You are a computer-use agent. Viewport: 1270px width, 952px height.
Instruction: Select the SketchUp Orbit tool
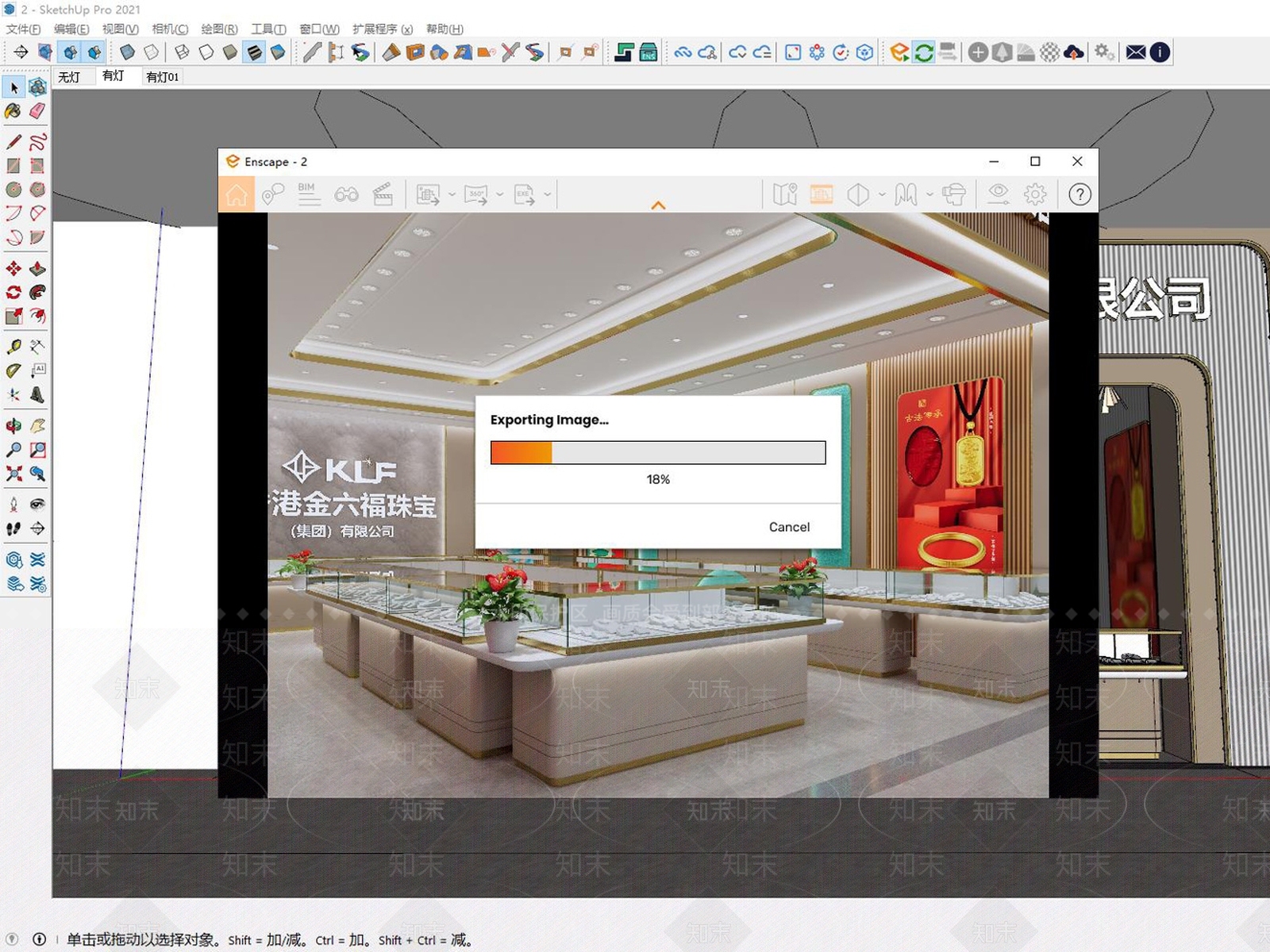(13, 425)
